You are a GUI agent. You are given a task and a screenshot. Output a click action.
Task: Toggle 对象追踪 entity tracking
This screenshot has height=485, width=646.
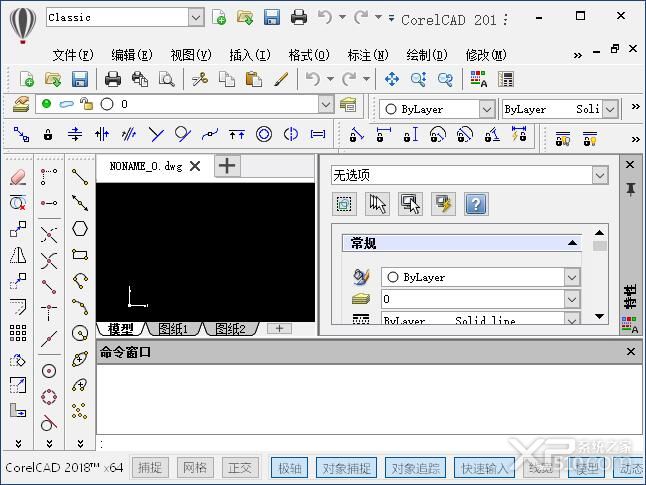tap(415, 468)
